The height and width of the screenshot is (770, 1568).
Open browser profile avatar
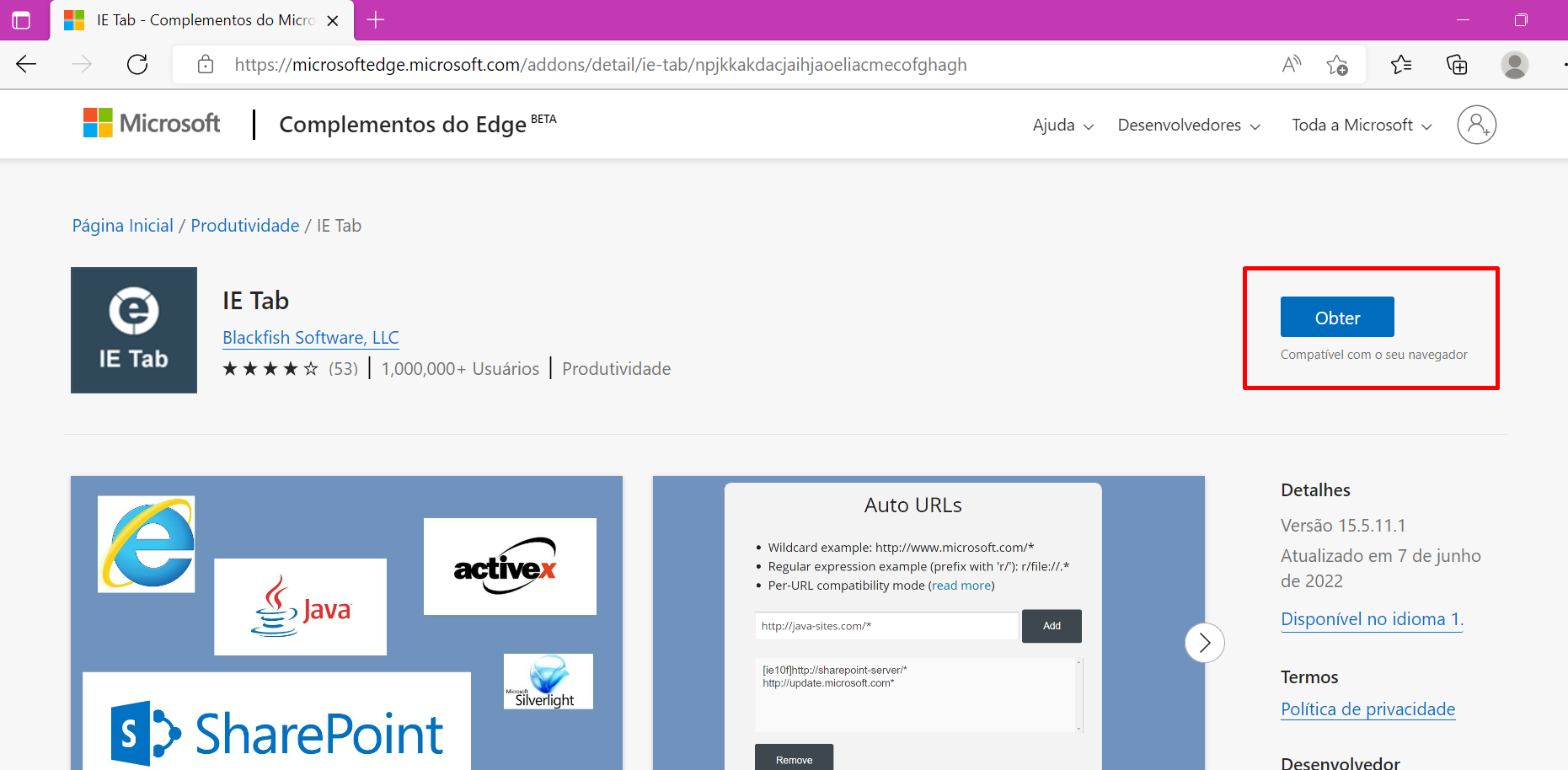[x=1514, y=65]
